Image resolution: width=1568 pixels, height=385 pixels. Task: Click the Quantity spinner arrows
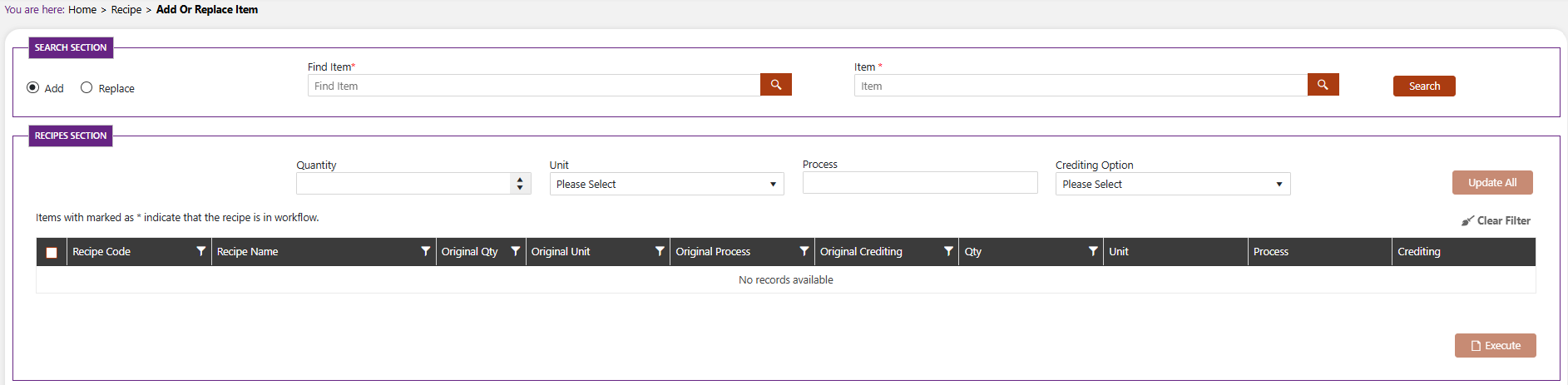pyautogui.click(x=520, y=184)
